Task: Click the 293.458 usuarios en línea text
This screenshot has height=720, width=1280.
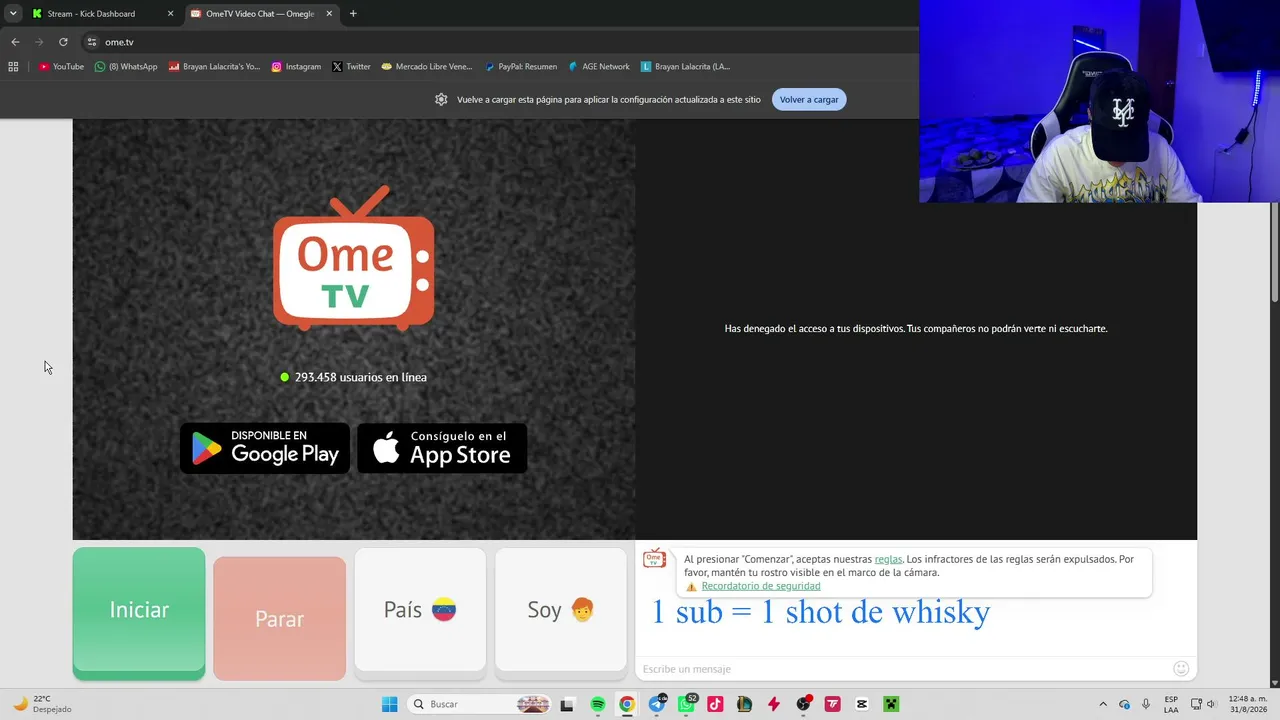Action: click(x=361, y=377)
